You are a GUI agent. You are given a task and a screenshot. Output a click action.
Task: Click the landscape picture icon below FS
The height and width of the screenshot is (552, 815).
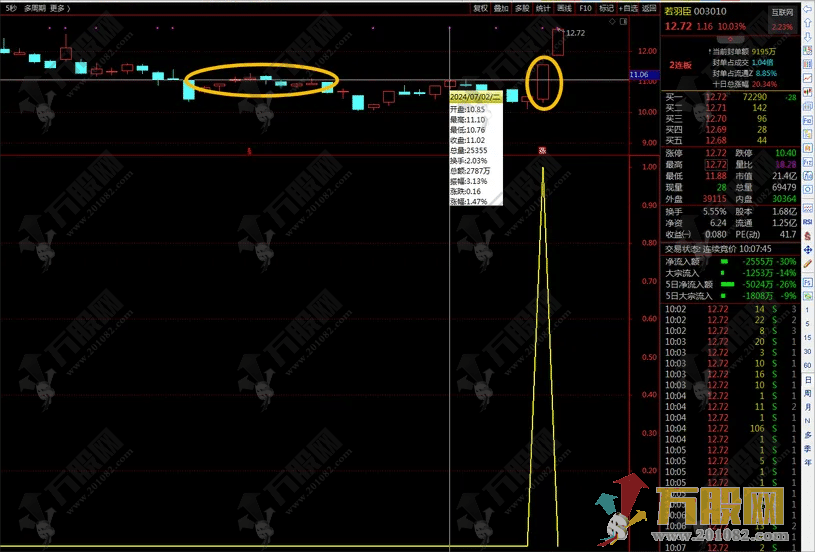point(808,296)
